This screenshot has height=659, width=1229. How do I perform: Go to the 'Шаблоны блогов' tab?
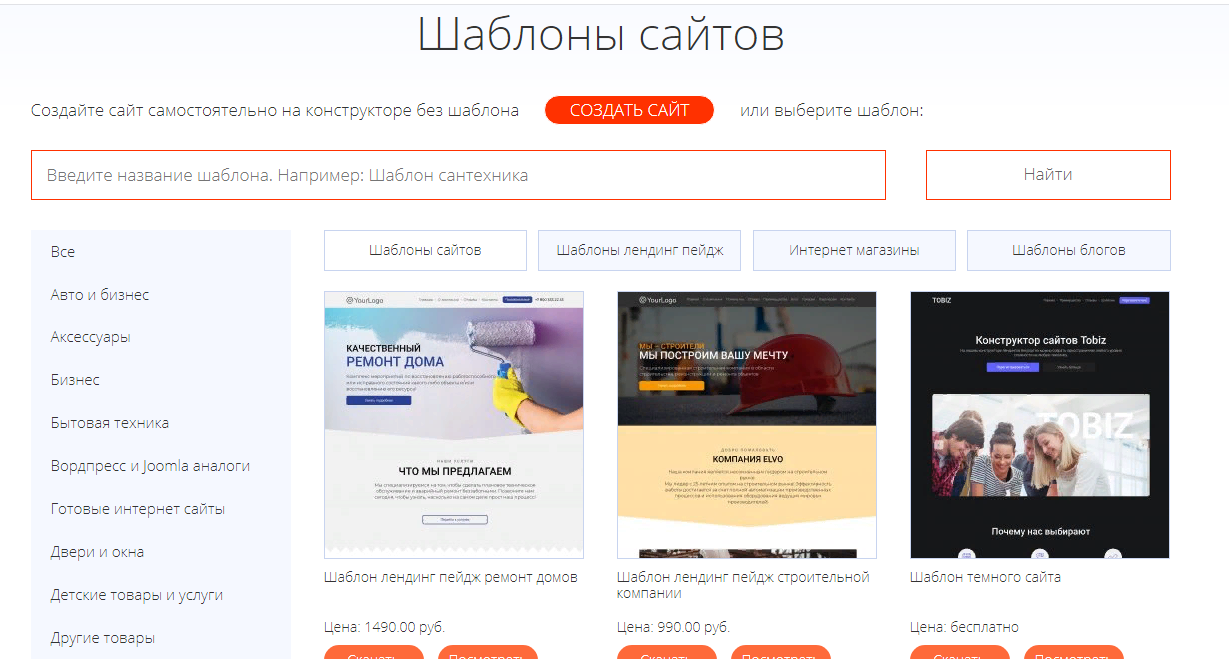1068,250
